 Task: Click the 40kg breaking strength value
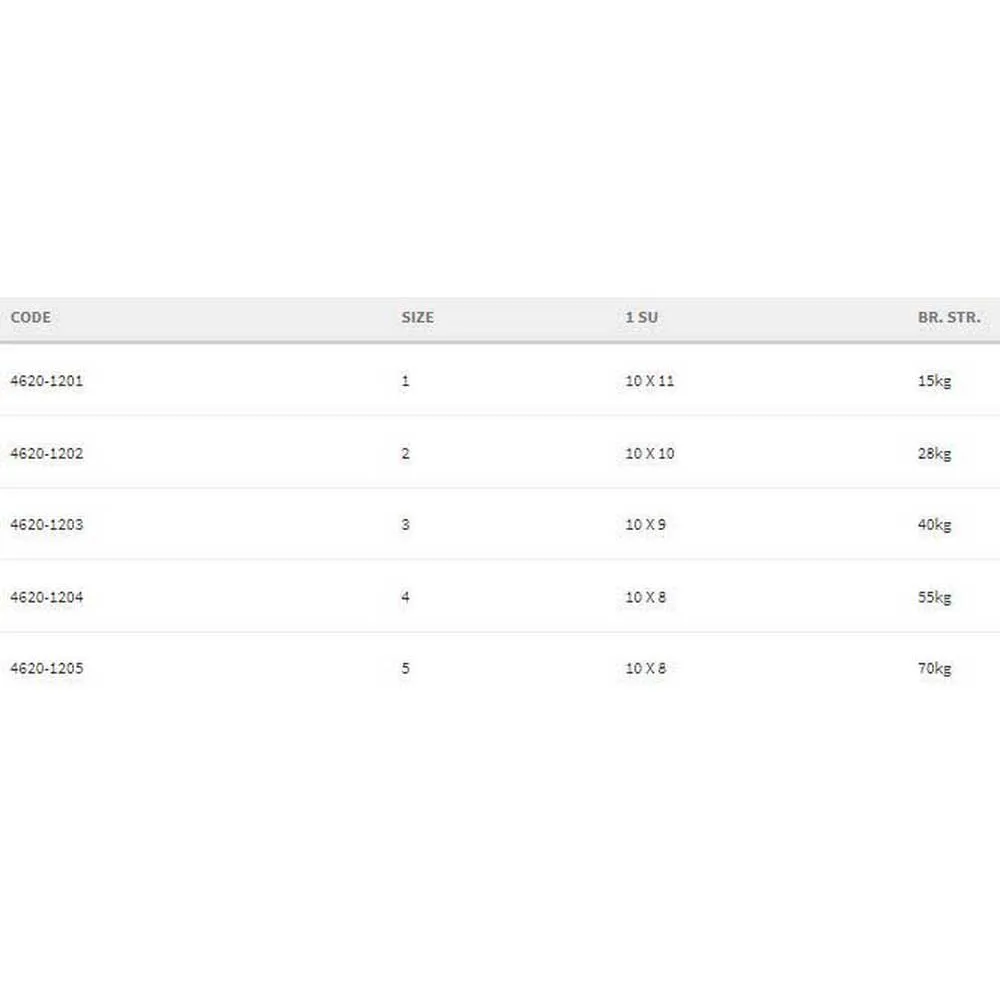click(x=934, y=524)
